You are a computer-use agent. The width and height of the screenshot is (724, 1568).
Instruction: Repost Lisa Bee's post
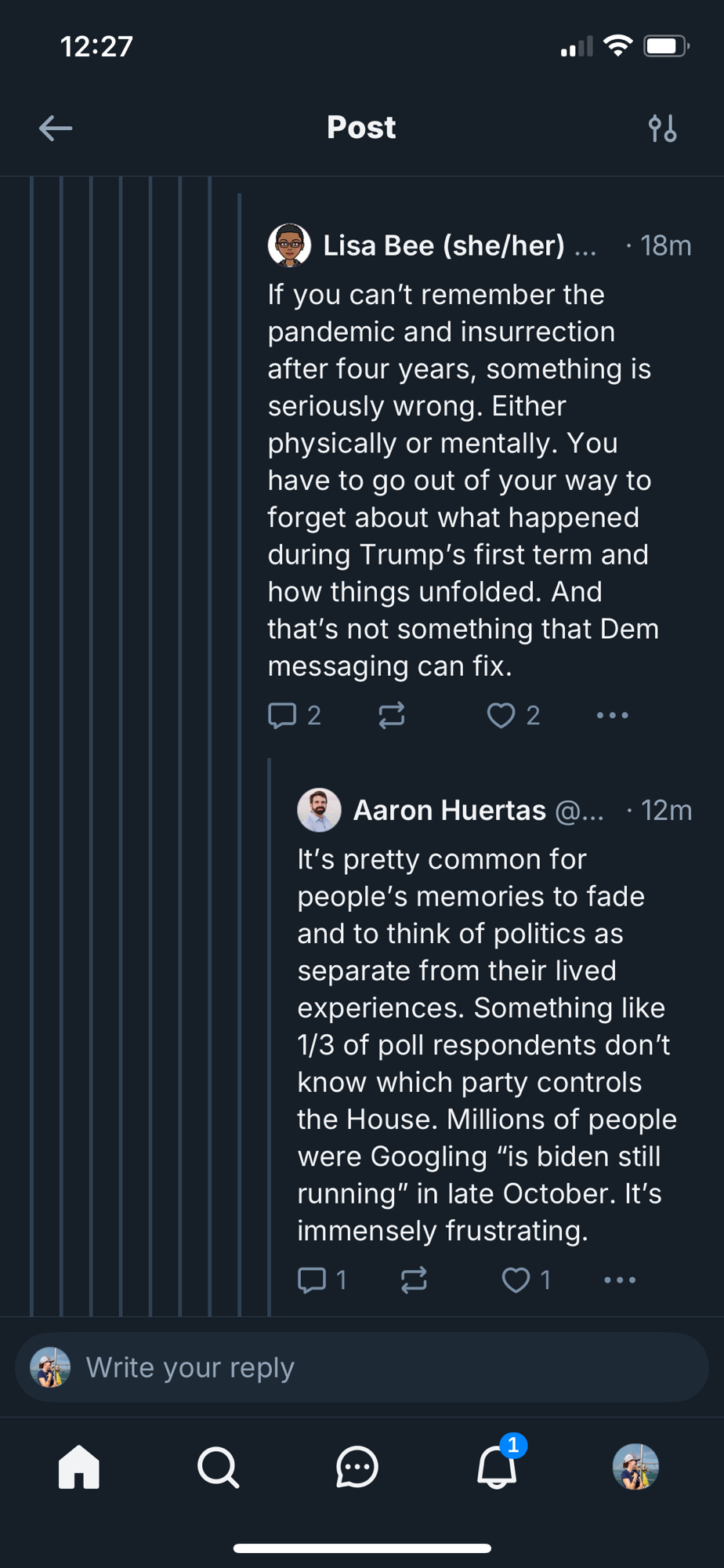pyautogui.click(x=392, y=715)
